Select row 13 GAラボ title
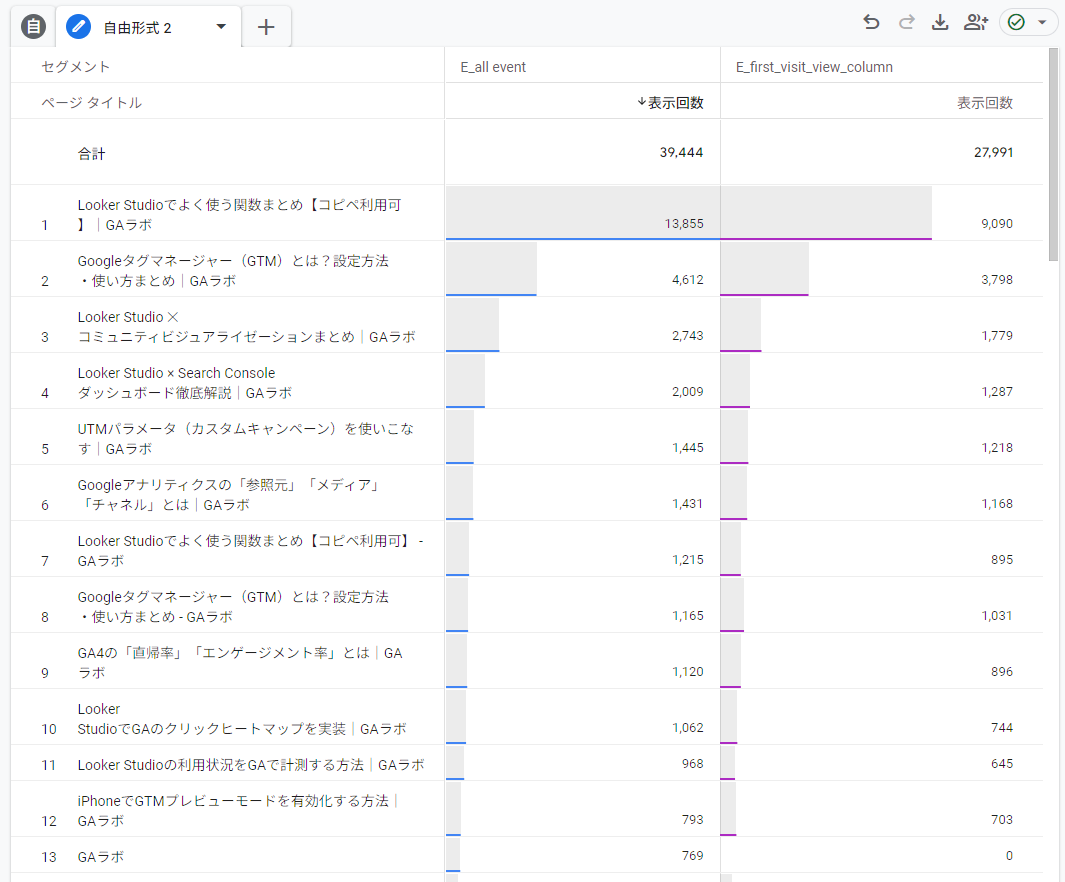The height and width of the screenshot is (882, 1065). pyautogui.click(x=101, y=857)
